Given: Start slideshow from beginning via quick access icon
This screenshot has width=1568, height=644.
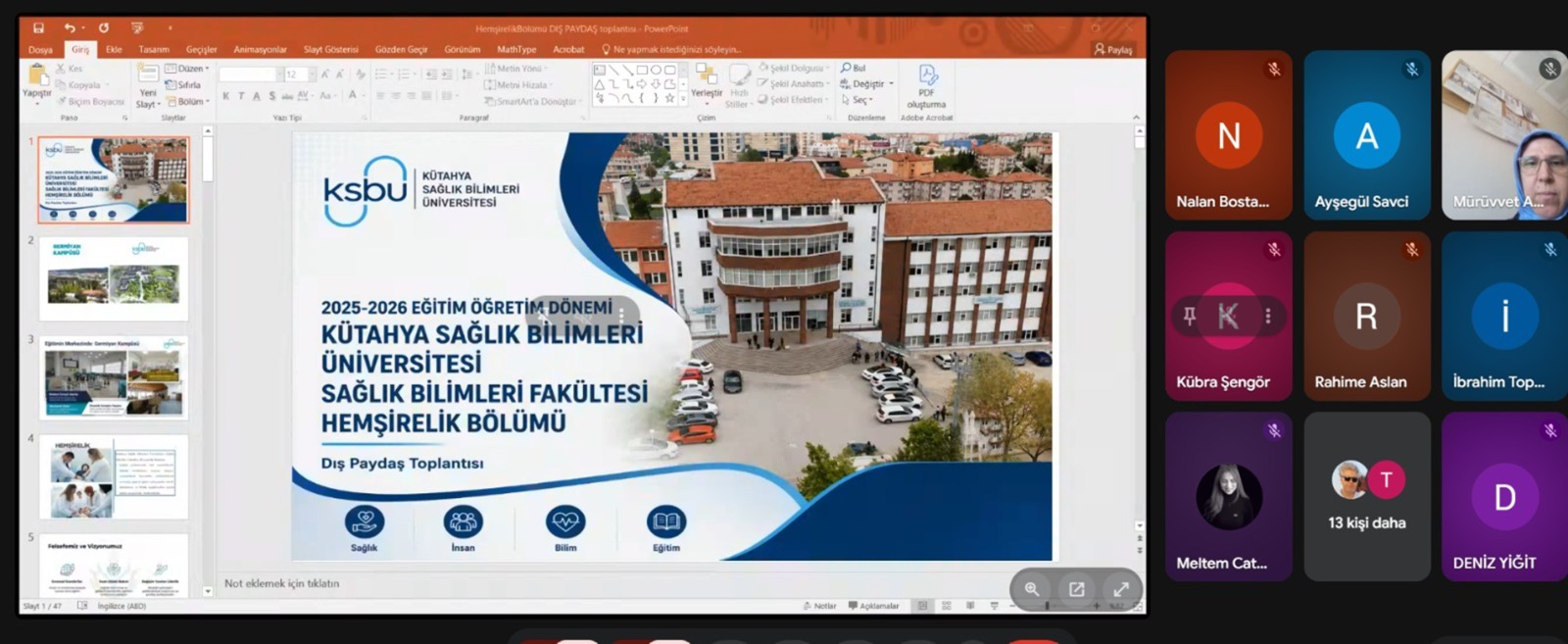Looking at the screenshot, I should (137, 28).
